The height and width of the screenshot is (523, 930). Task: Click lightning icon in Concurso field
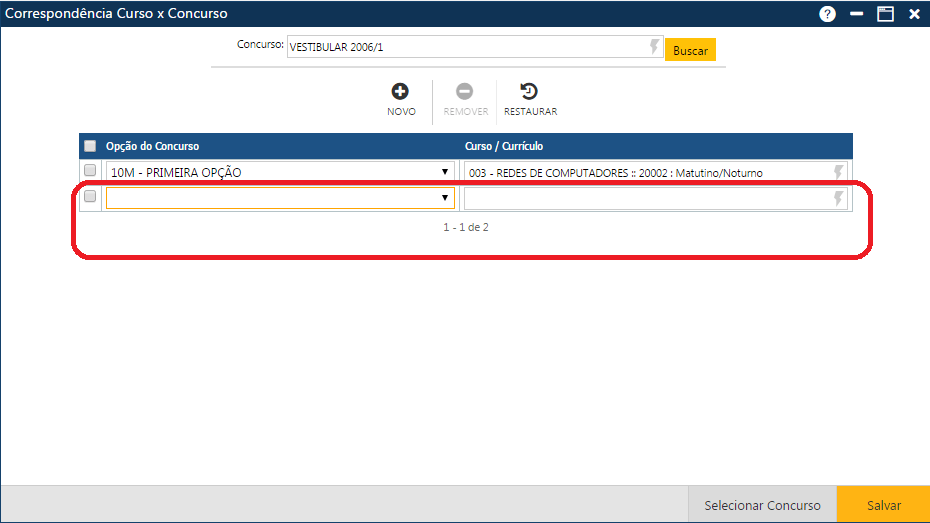coord(655,47)
